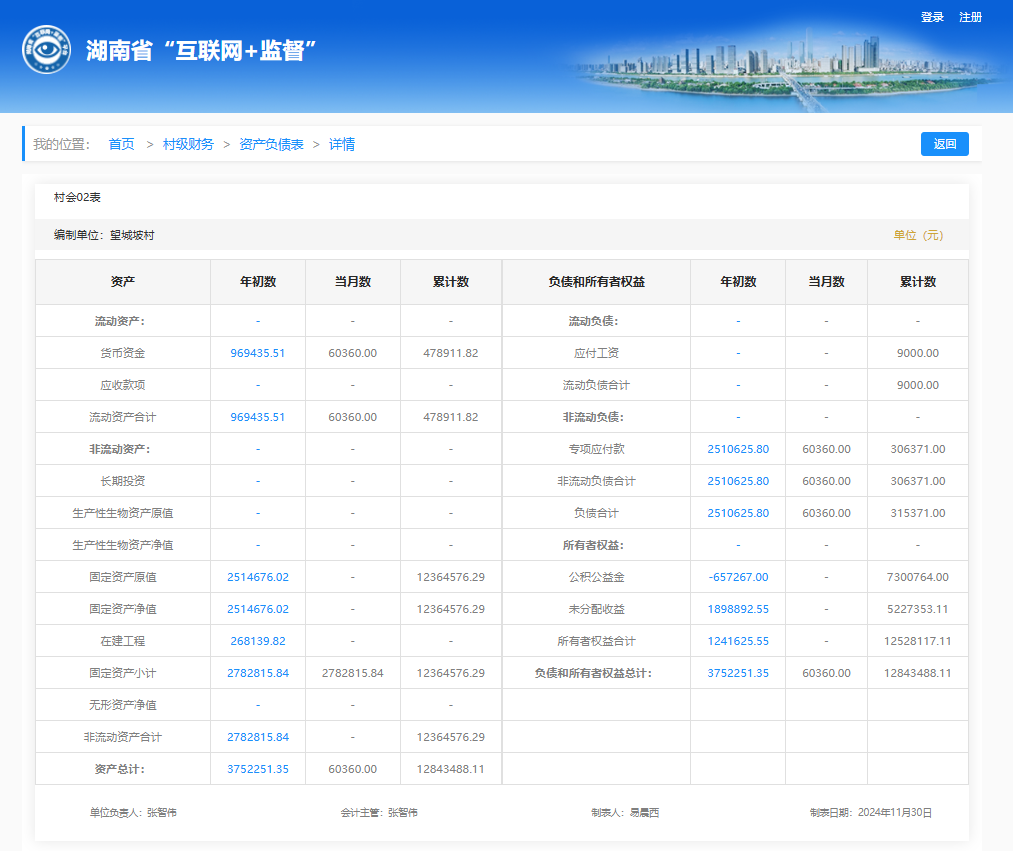Select 应收款项 row label
Screen dimensions: 1013x851
(x=123, y=385)
